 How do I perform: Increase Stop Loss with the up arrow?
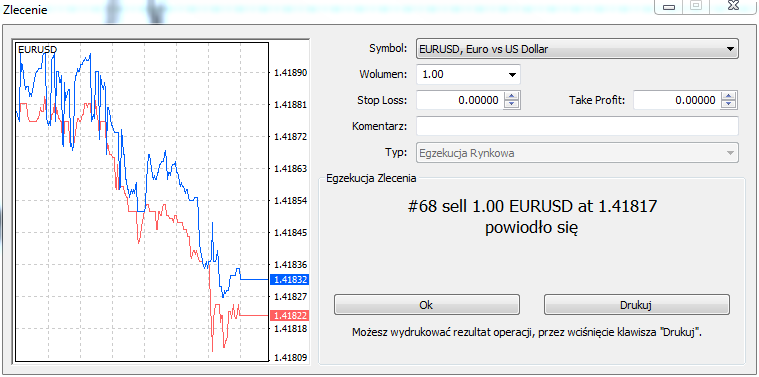coord(512,96)
